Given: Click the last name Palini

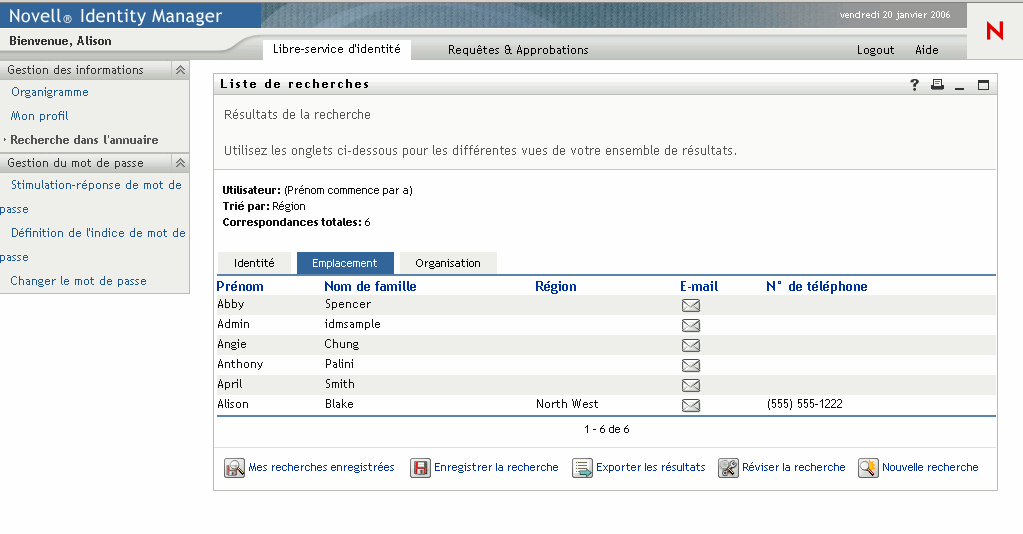Looking at the screenshot, I should pyautogui.click(x=339, y=364).
